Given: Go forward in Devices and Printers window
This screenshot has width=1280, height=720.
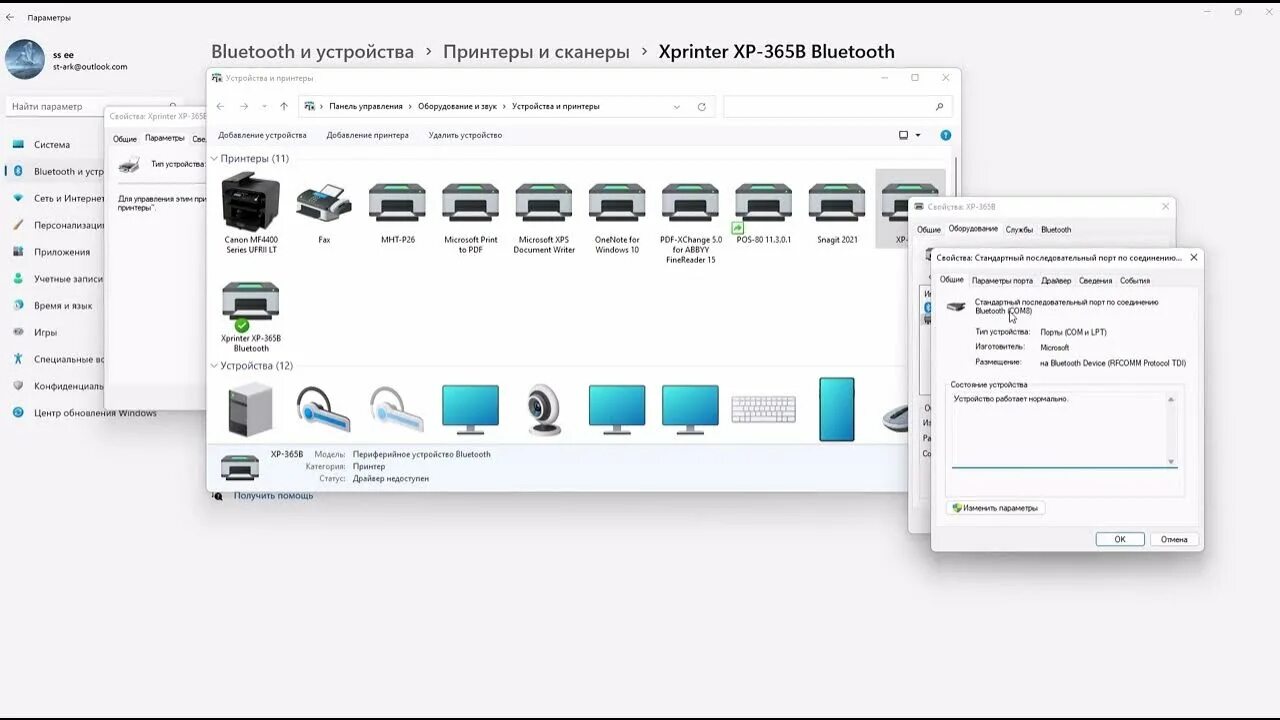Looking at the screenshot, I should point(243,106).
